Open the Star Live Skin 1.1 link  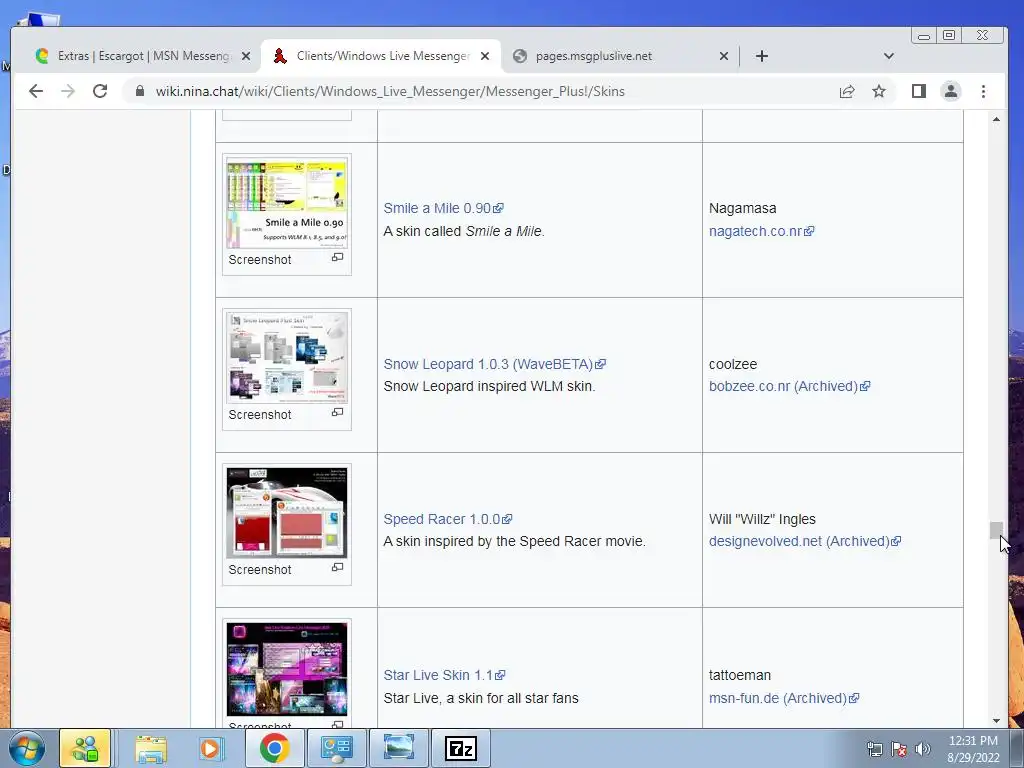point(444,675)
